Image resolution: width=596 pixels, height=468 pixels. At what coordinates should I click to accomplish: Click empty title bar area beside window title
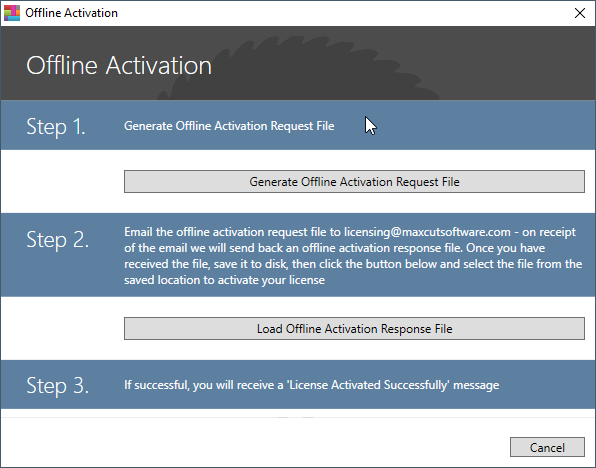click(342, 13)
